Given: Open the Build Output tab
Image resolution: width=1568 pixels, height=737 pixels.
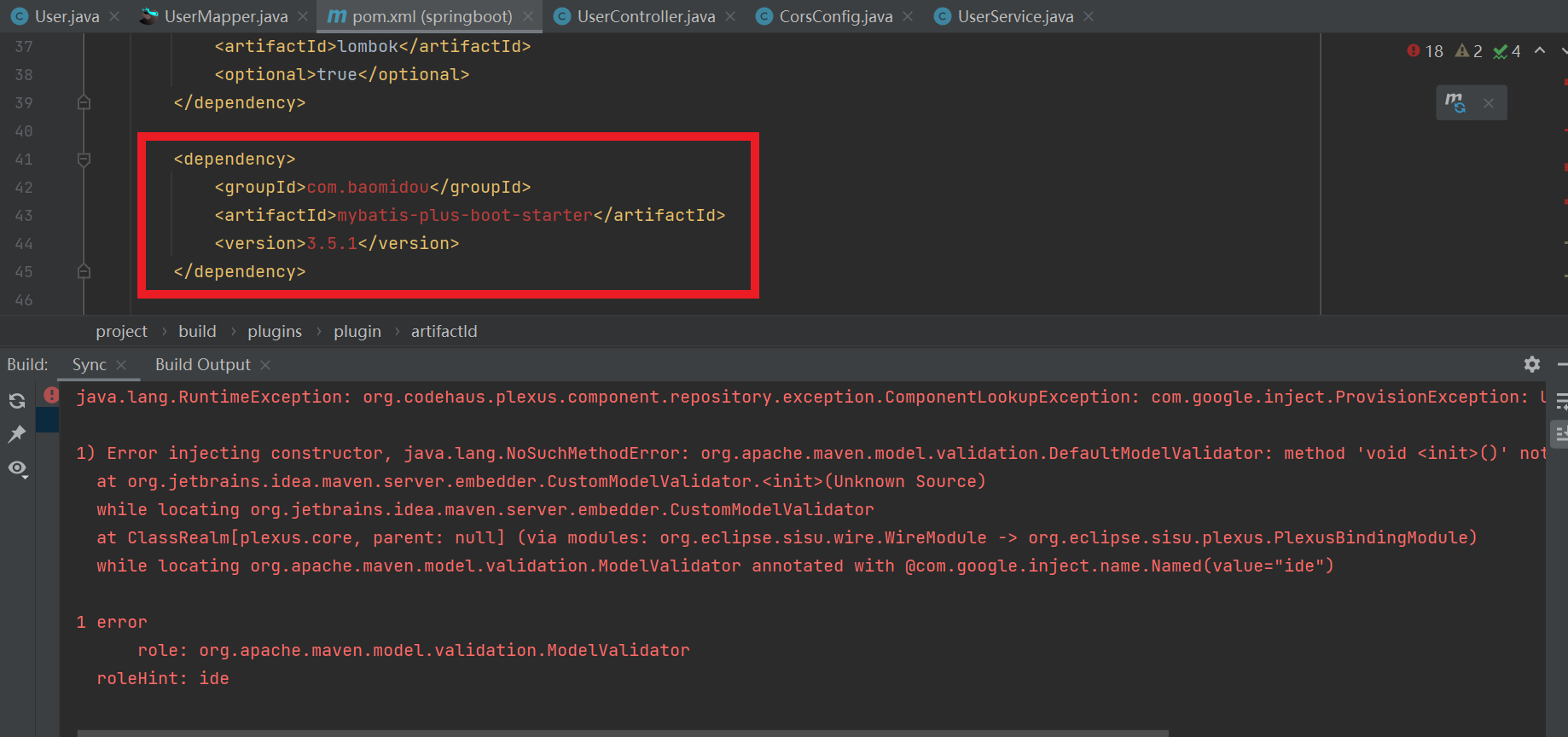Looking at the screenshot, I should [203, 364].
